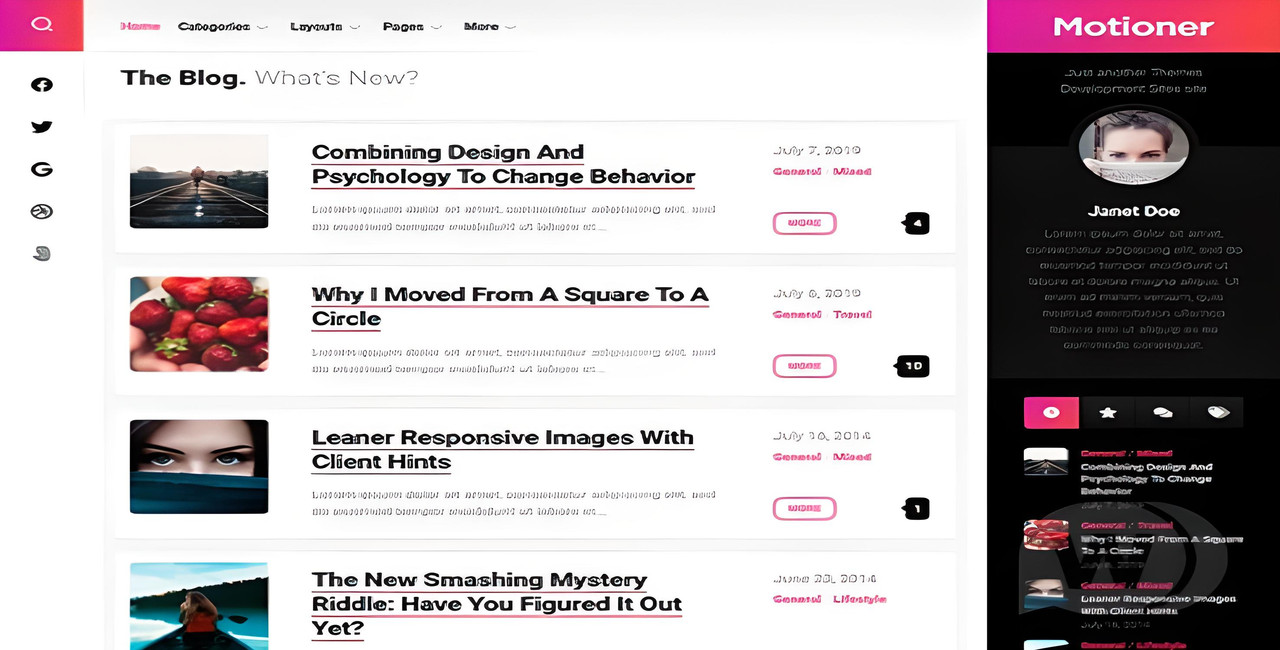Open the blue-eyed face thumbnail
The height and width of the screenshot is (650, 1280).
pyautogui.click(x=199, y=467)
